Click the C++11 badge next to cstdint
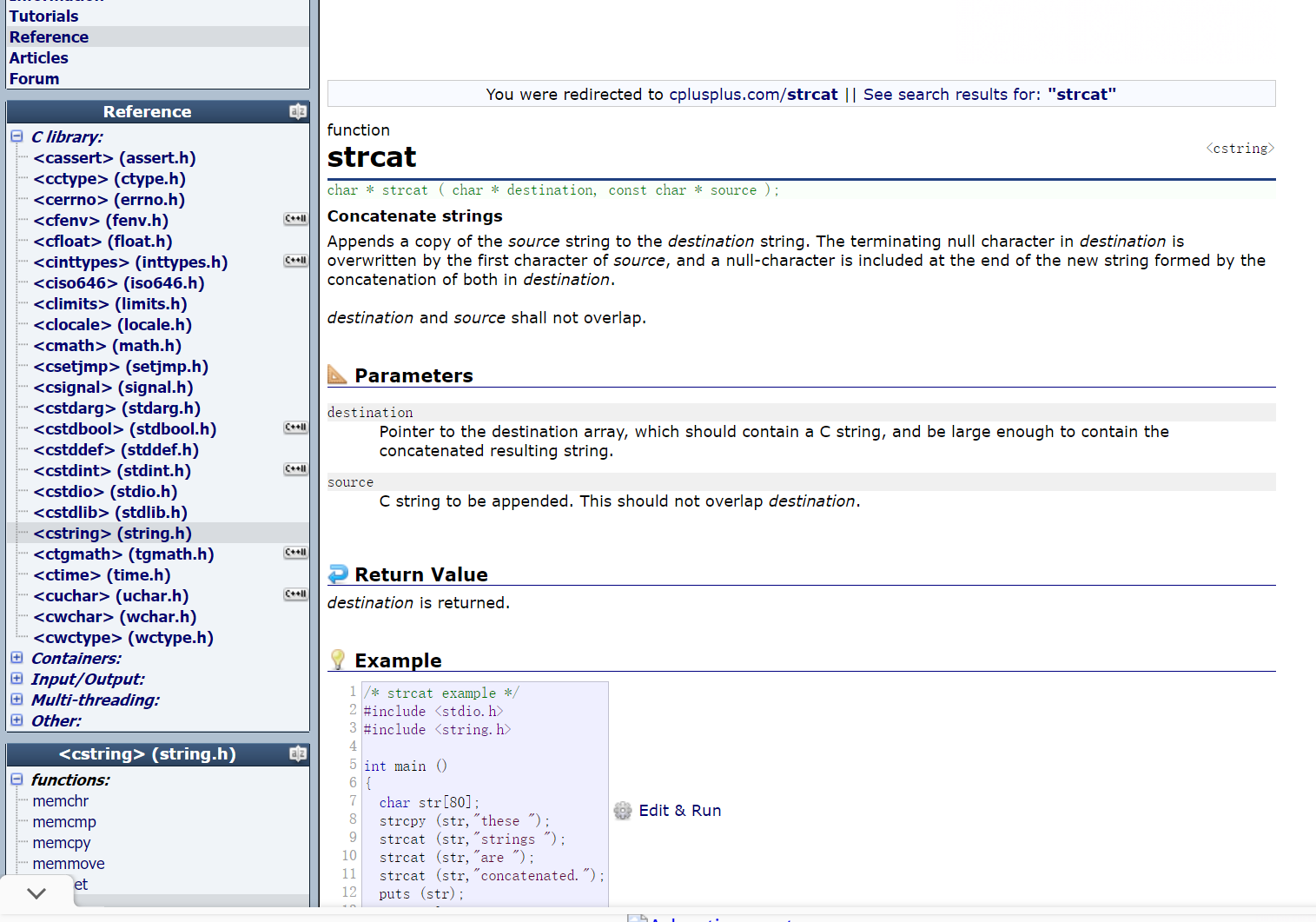The width and height of the screenshot is (1316, 922). coord(296,469)
